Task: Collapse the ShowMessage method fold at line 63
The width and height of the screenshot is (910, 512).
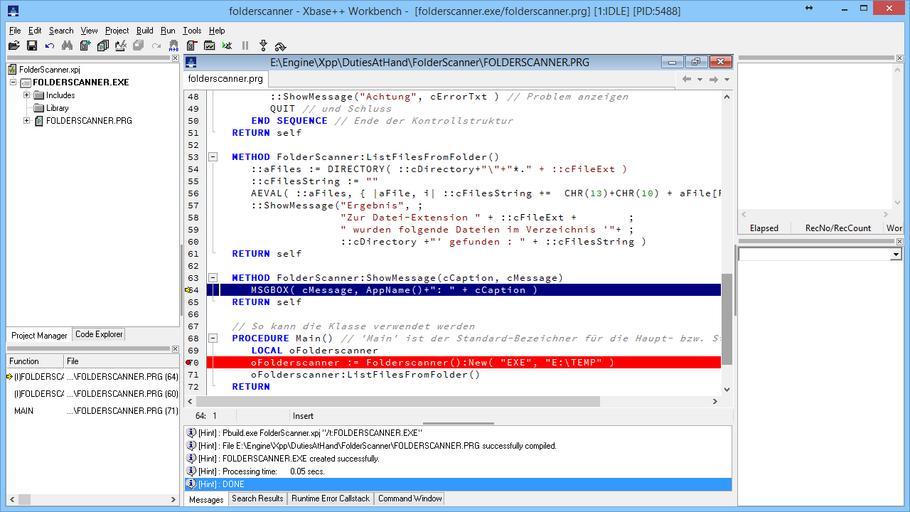Action: [x=213, y=278]
